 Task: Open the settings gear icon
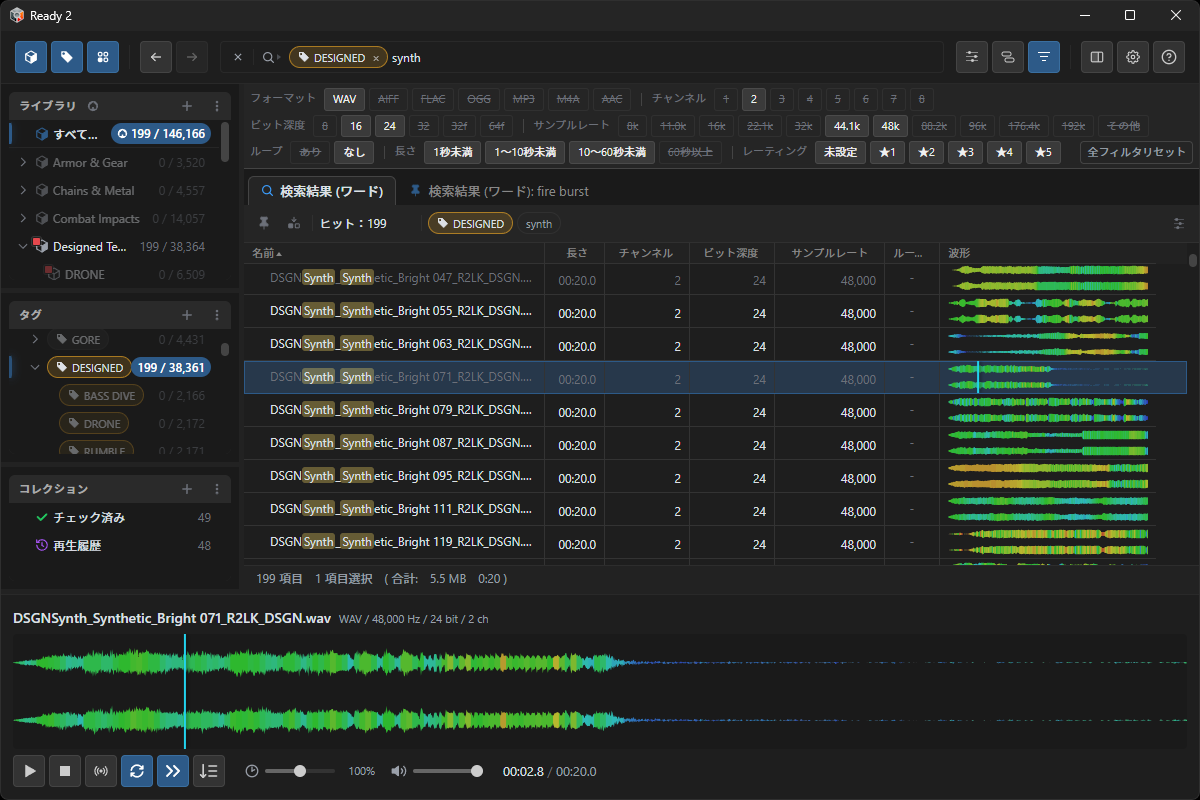pos(1133,57)
